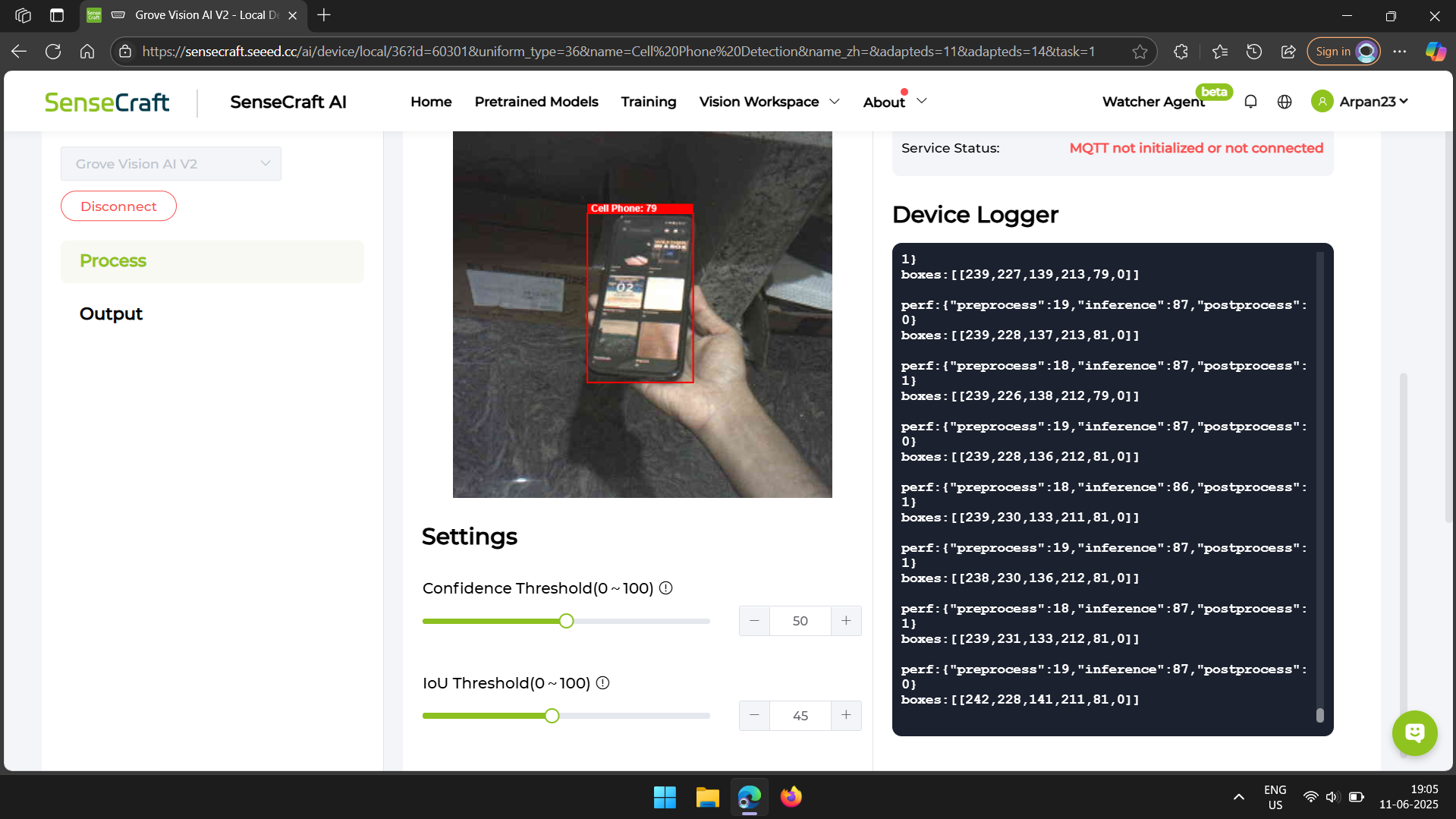Decrease Confidence Threshold with minus button

pyautogui.click(x=754, y=621)
